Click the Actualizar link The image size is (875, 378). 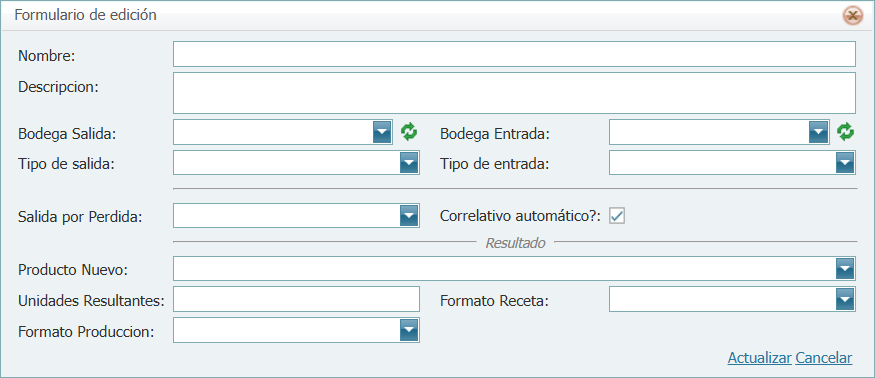click(x=759, y=358)
